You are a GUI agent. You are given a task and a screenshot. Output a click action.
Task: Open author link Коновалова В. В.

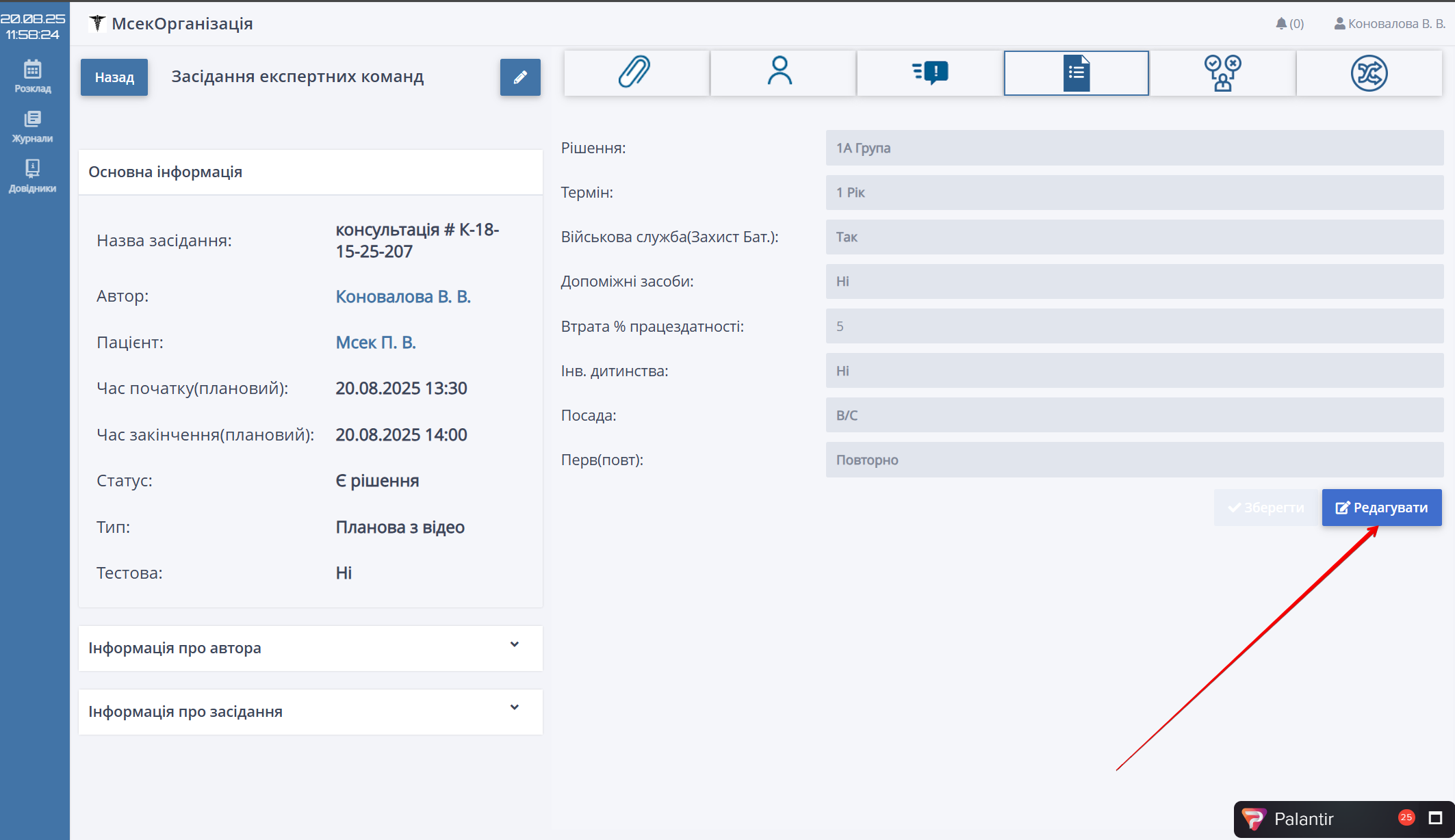coord(402,297)
